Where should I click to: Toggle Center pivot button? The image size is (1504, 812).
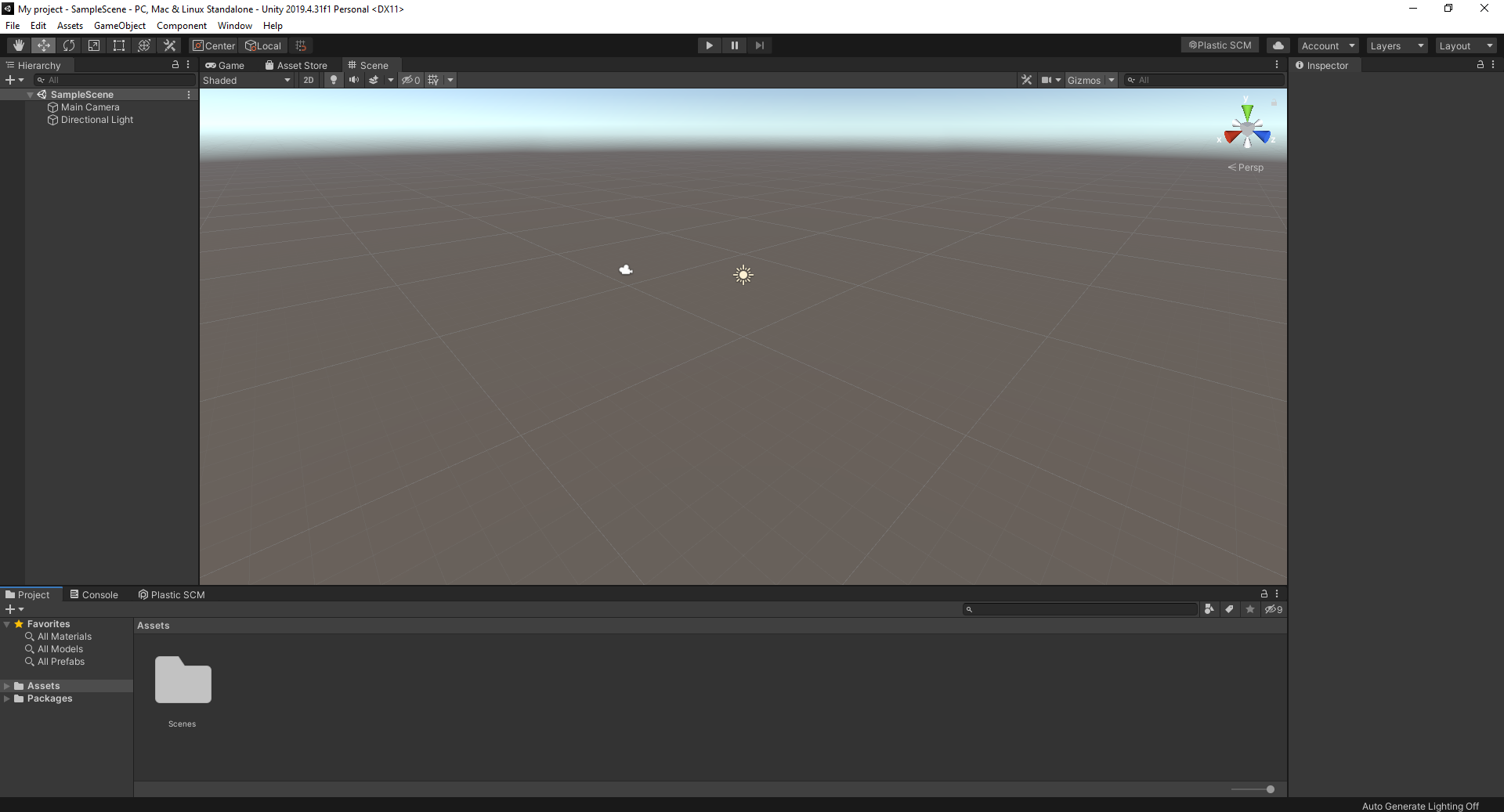coord(214,45)
